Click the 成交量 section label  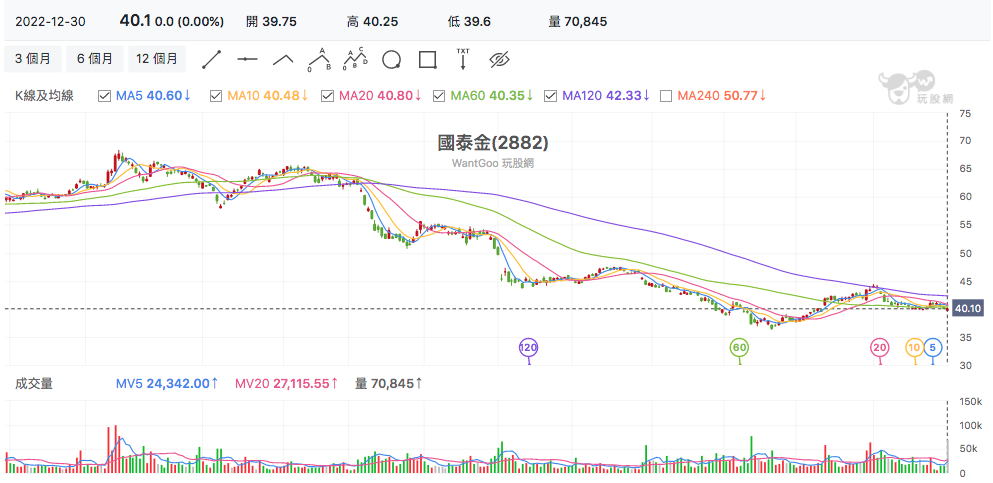(x=34, y=384)
